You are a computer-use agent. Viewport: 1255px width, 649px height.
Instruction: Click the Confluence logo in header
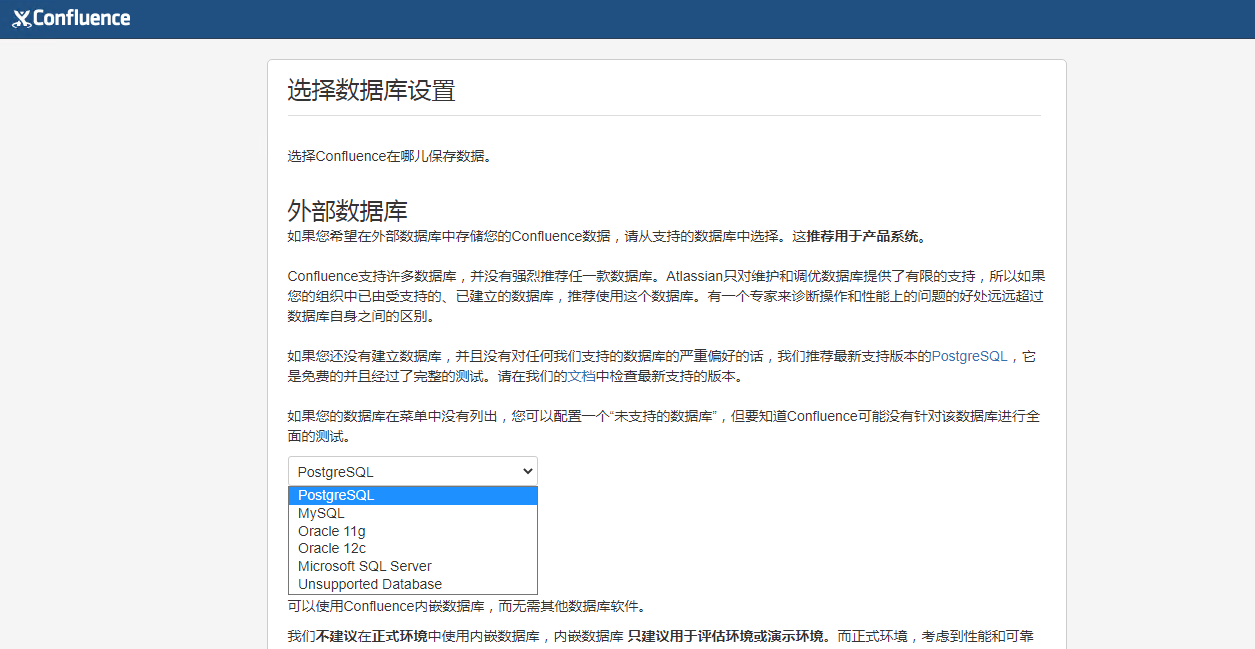tap(71, 18)
